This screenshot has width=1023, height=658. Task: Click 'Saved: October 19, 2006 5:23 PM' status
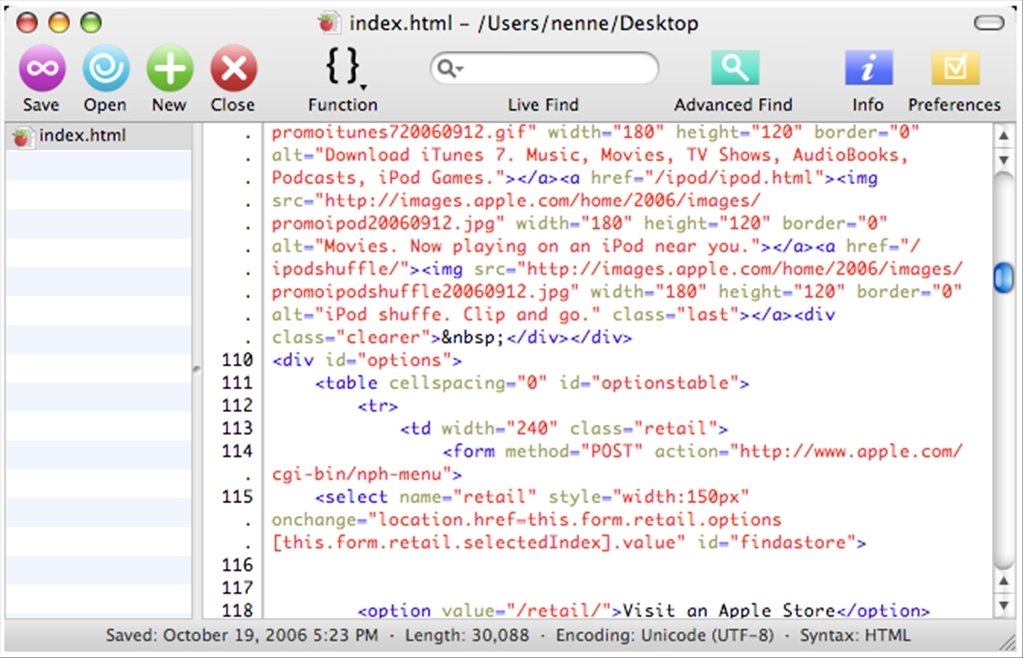241,635
